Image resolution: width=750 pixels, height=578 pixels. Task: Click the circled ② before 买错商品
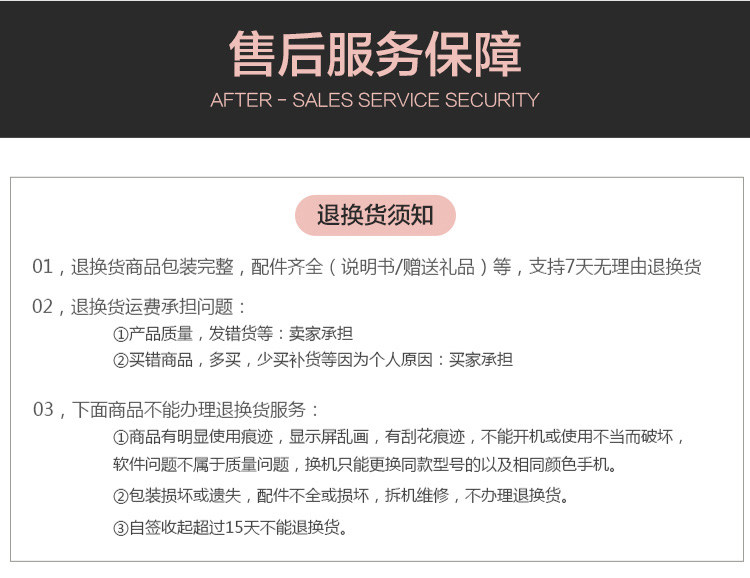tap(121, 360)
